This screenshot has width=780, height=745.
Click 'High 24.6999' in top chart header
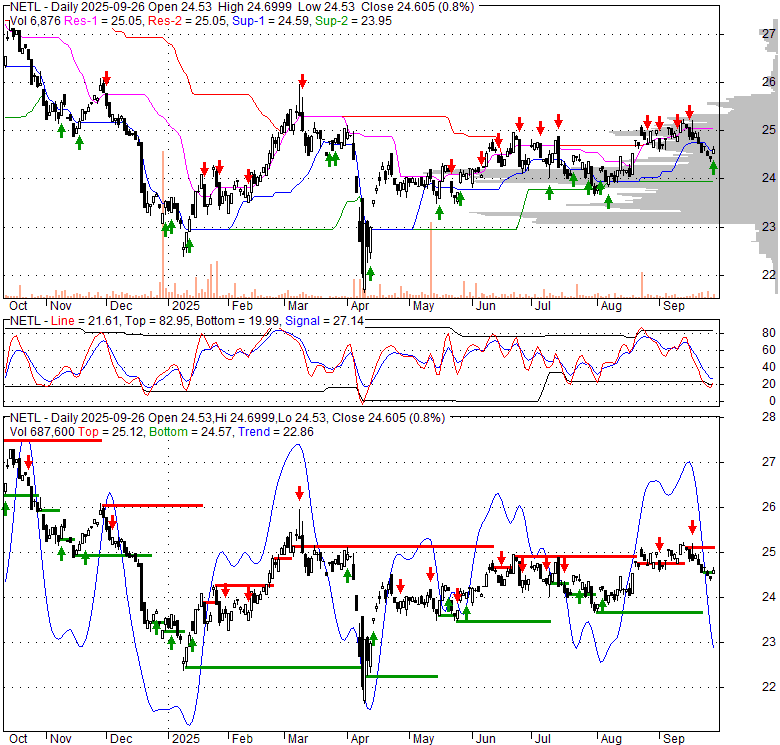click(x=255, y=7)
